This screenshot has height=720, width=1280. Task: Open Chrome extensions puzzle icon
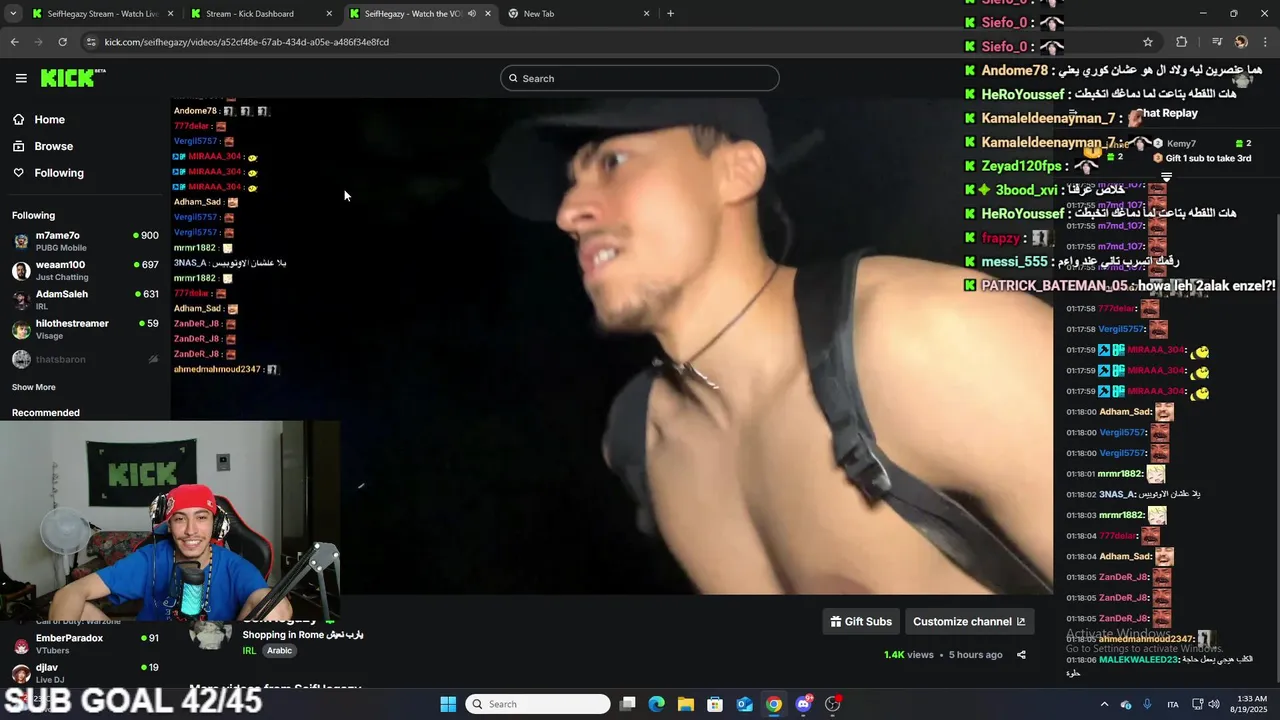pos(1181,42)
